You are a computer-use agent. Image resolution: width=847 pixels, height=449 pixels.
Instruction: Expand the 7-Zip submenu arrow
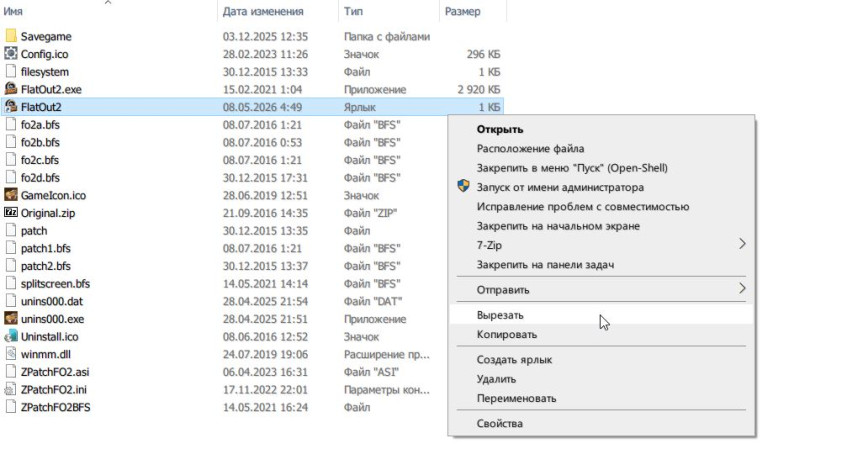coord(742,244)
